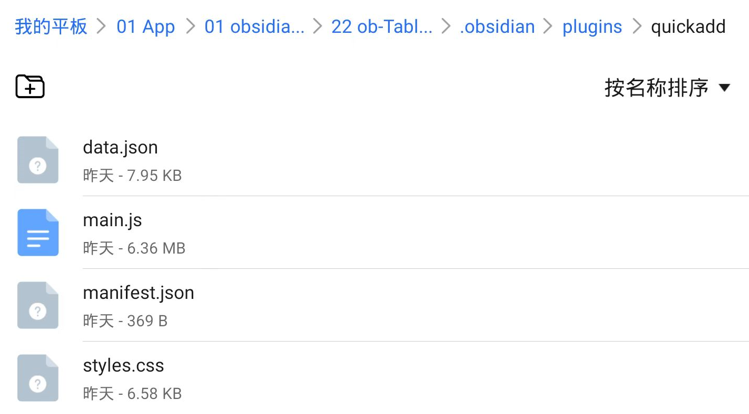Click the main.js size details line
The height and width of the screenshot is (414, 749).
pos(134,248)
